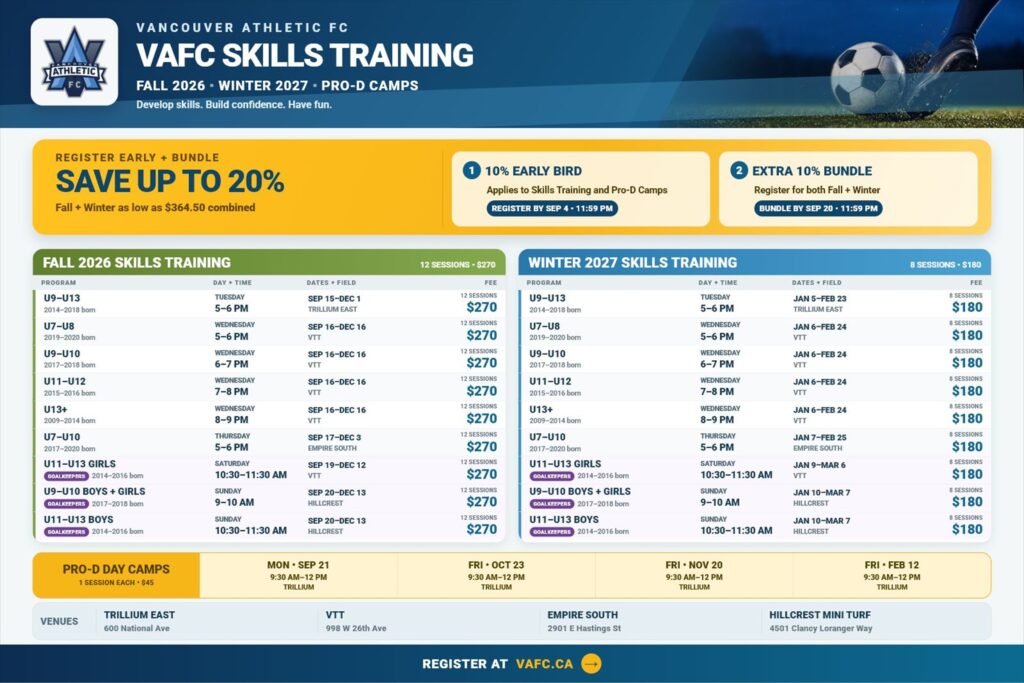The image size is (1024, 683).
Task: Click the '600 National Ave' address
Action: pos(136,628)
